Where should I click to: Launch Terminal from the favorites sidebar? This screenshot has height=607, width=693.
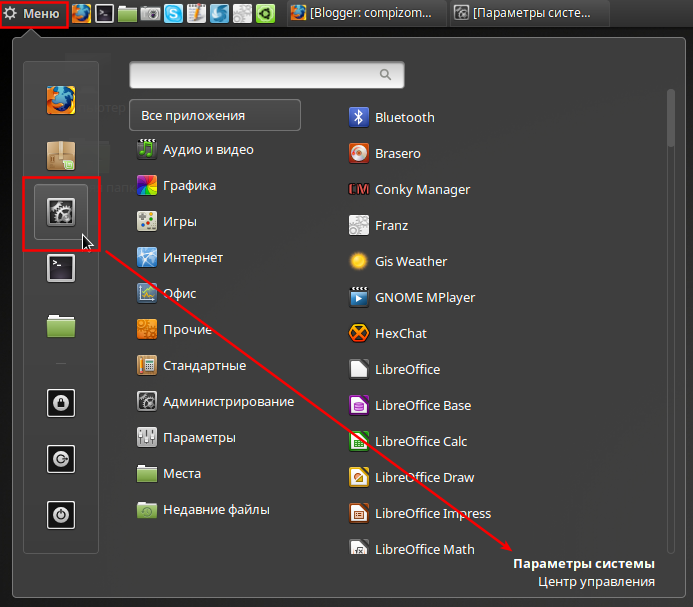click(61, 268)
